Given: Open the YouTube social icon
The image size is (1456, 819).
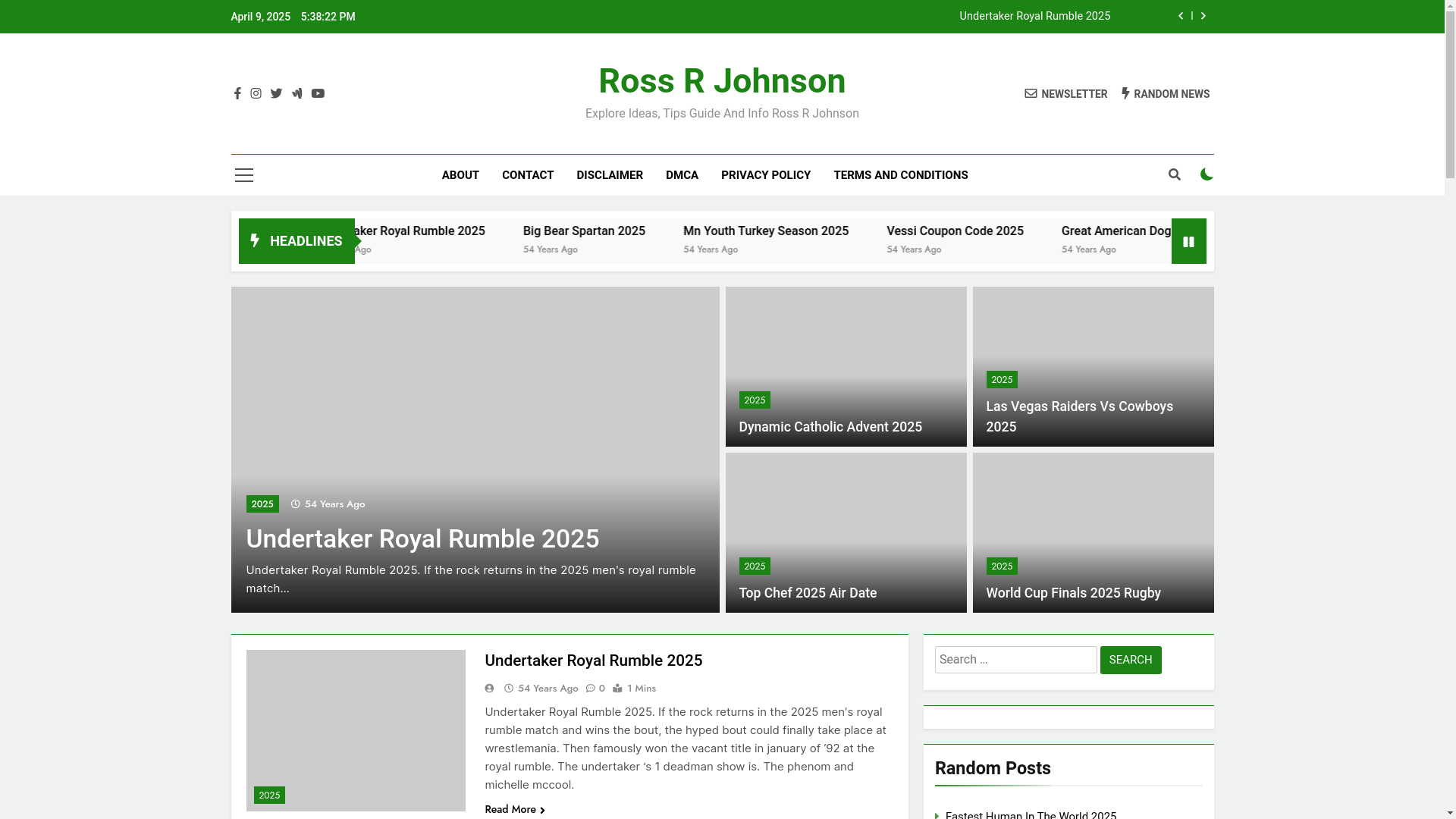Looking at the screenshot, I should coord(318,93).
